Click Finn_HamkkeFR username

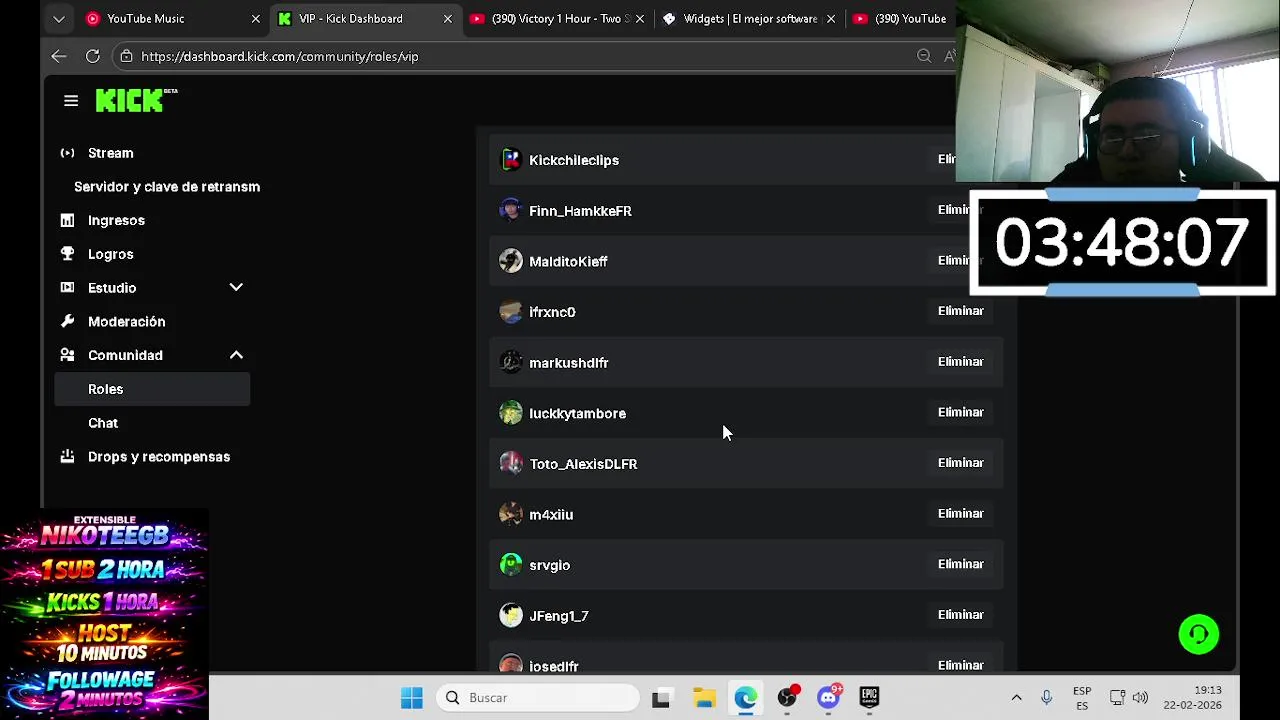pos(580,211)
